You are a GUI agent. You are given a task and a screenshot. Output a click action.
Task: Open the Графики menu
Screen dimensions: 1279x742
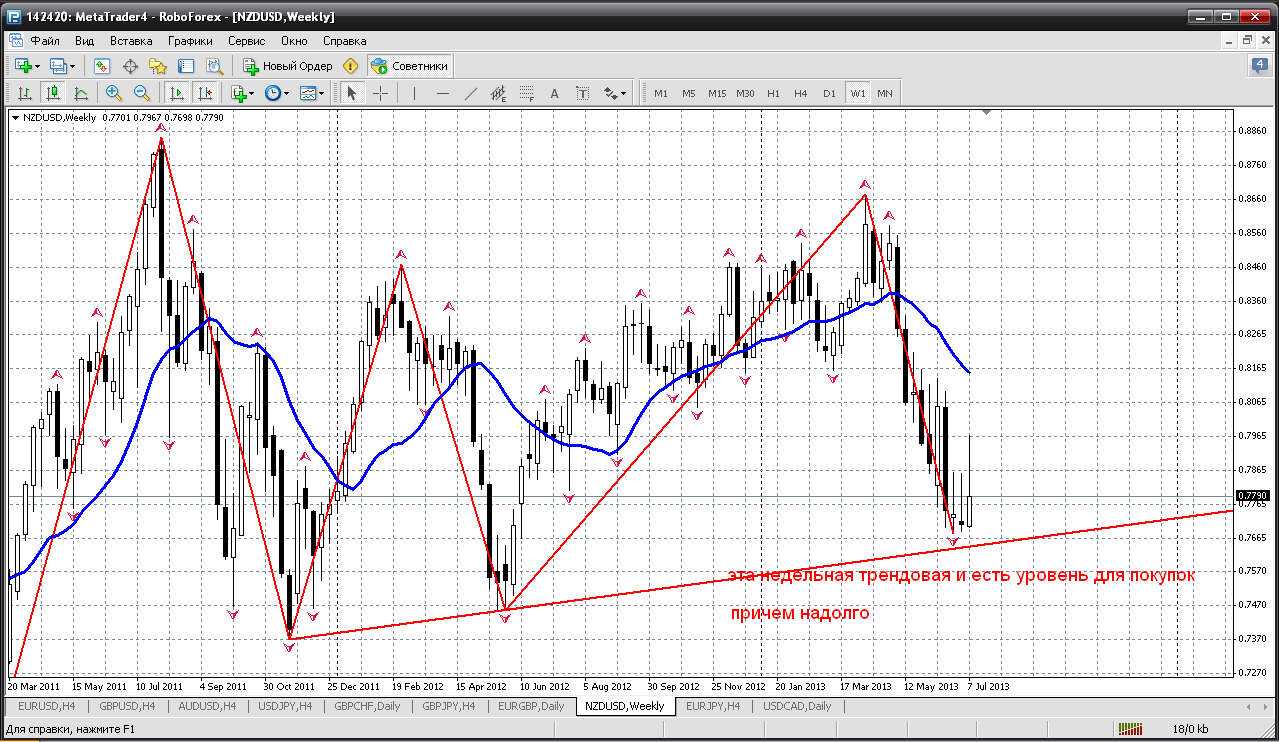coord(190,41)
